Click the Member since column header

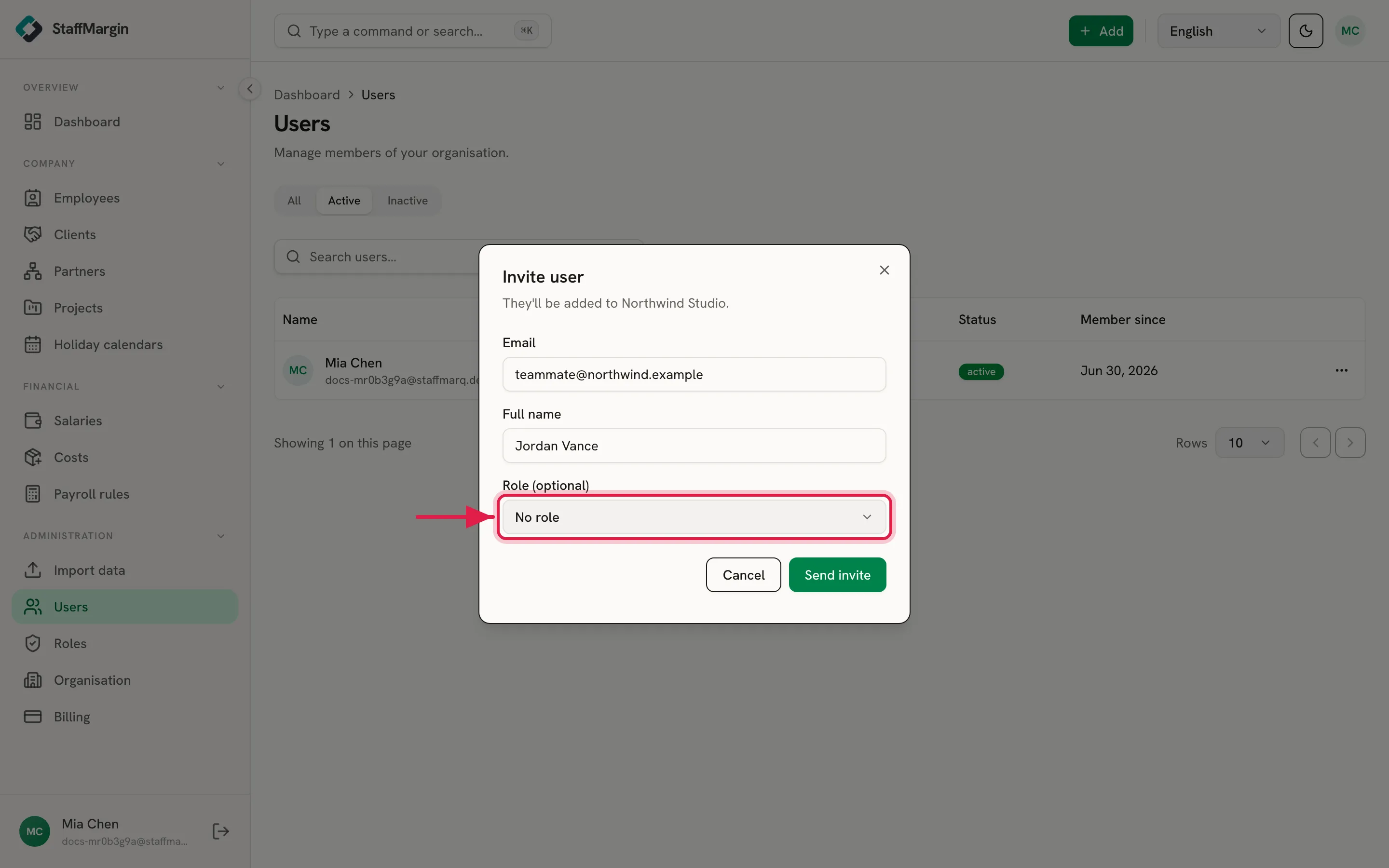pos(1123,320)
